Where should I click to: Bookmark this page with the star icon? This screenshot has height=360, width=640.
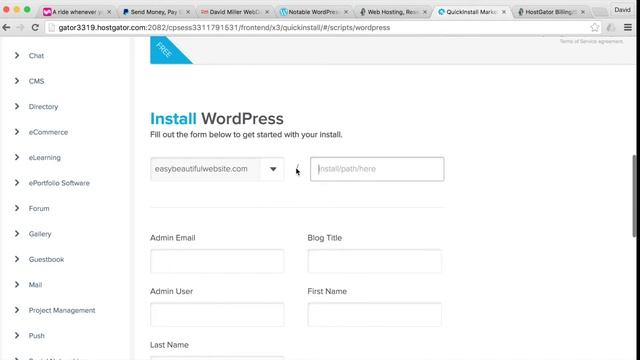595,27
